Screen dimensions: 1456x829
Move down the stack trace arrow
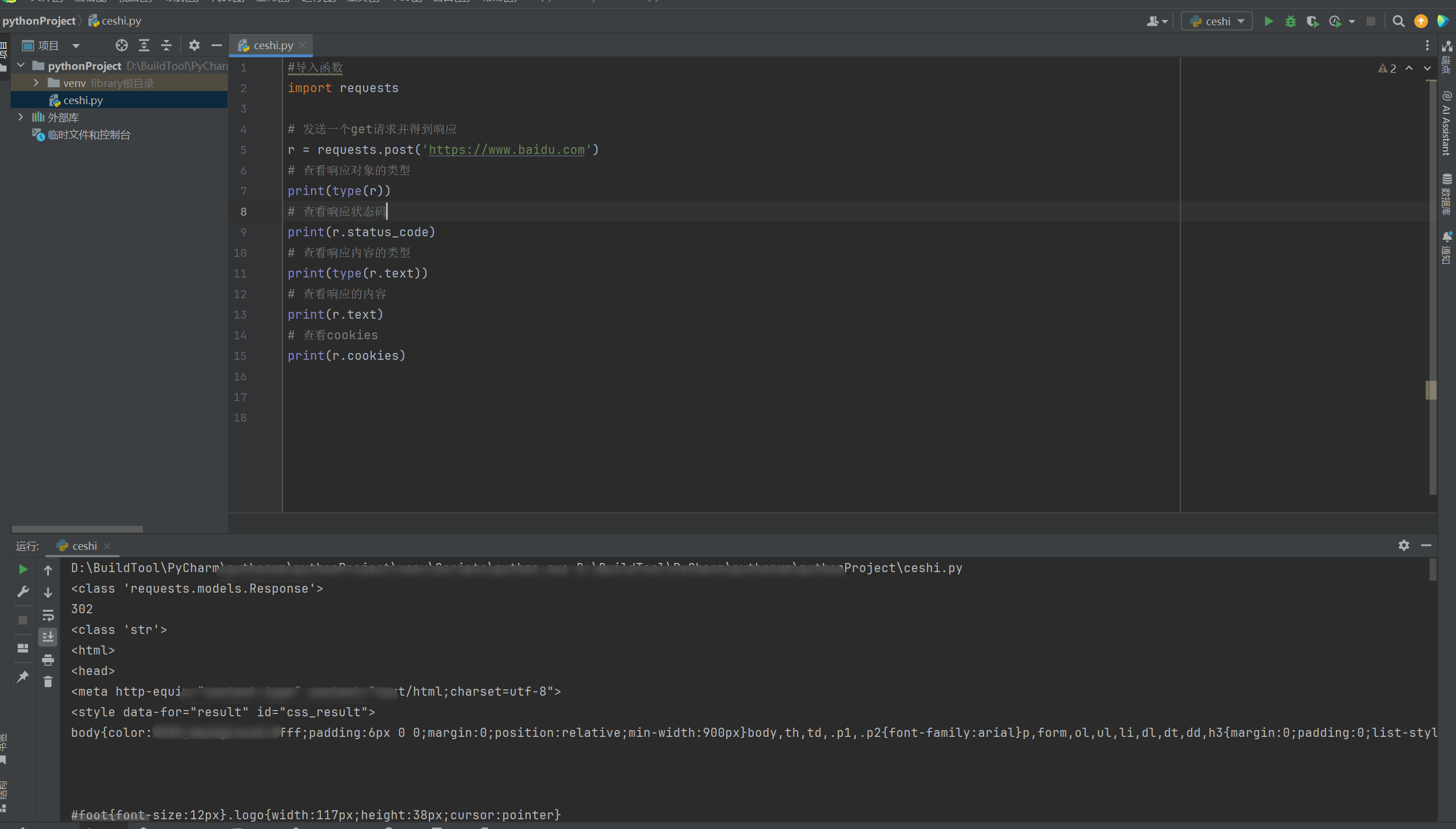[48, 592]
